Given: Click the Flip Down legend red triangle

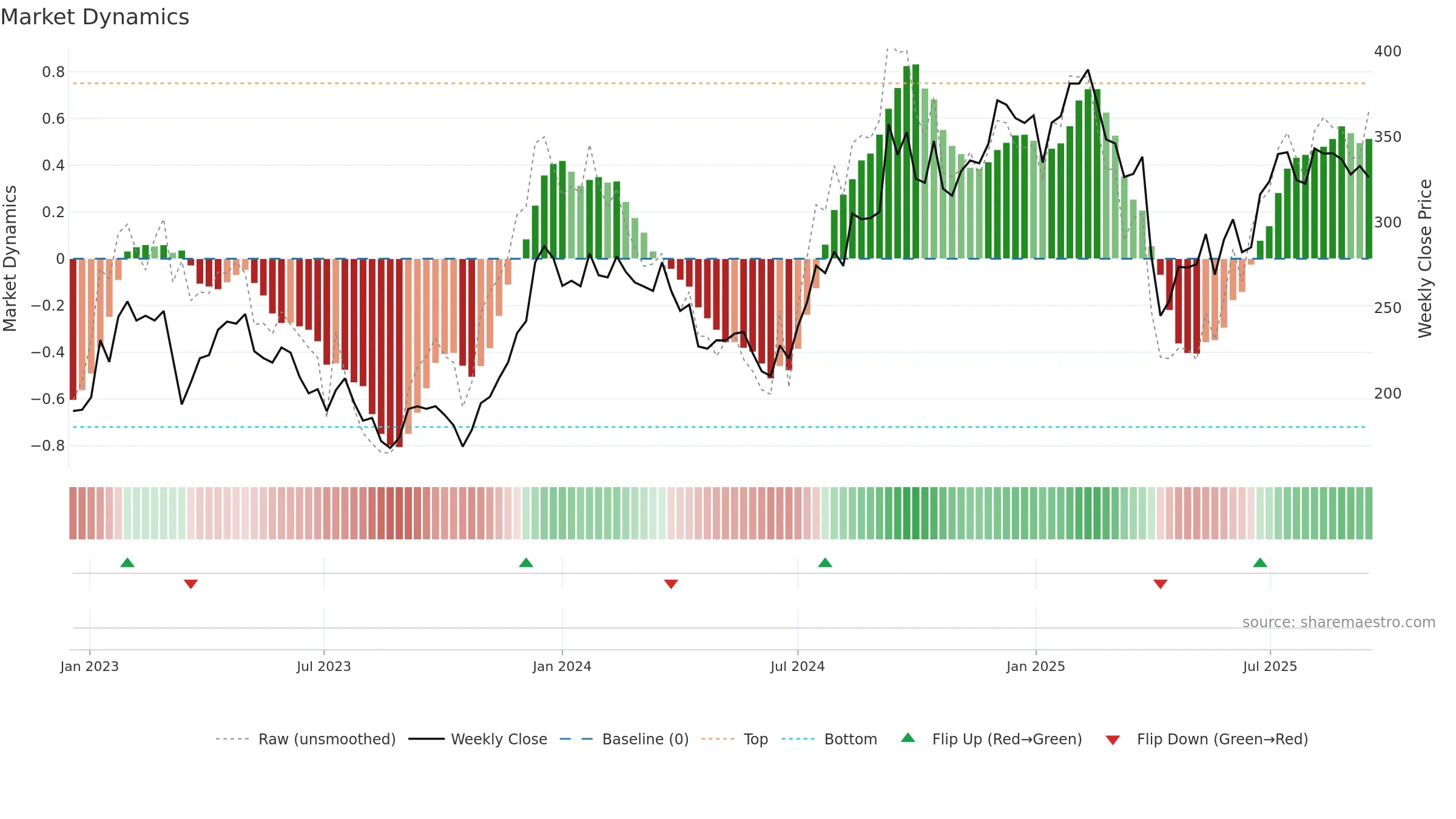Looking at the screenshot, I should pyautogui.click(x=1113, y=740).
